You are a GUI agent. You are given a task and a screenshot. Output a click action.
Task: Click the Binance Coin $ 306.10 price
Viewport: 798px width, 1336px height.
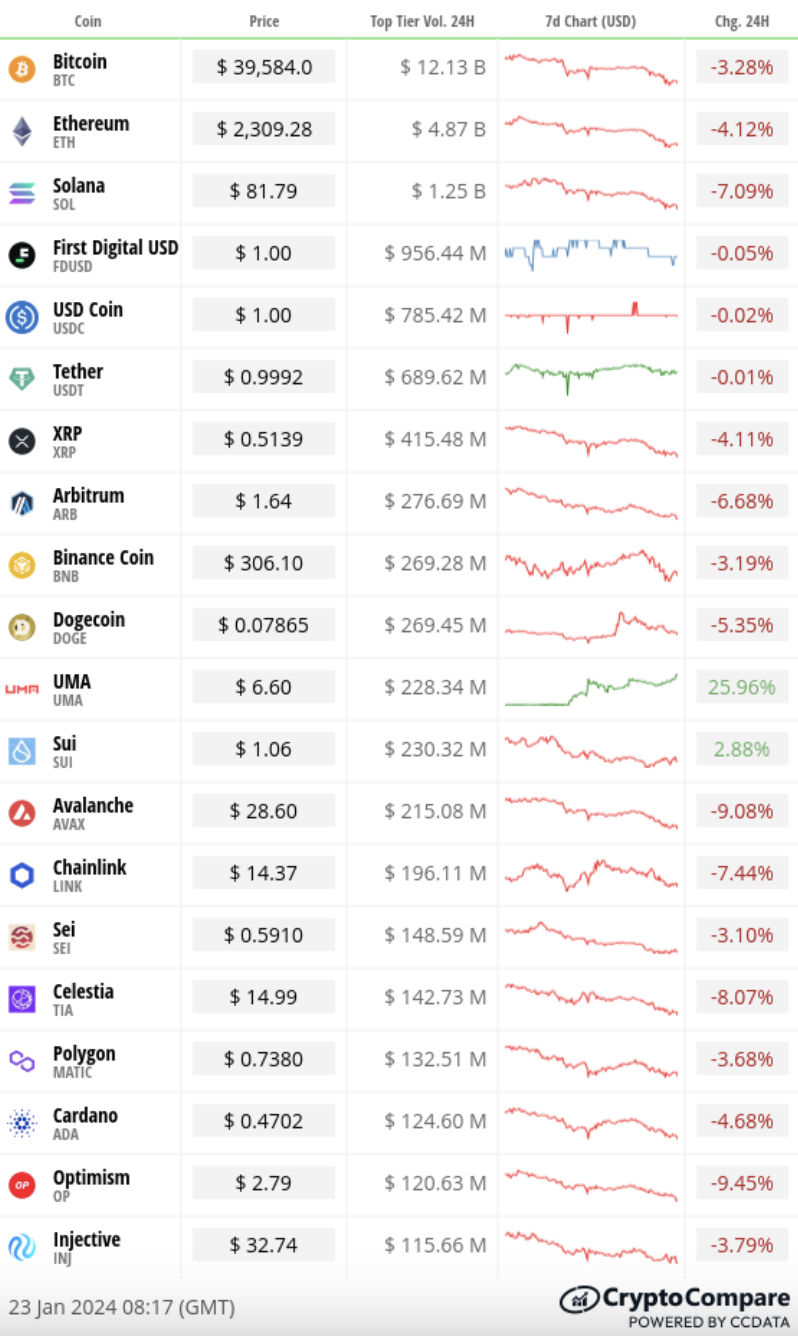264,563
